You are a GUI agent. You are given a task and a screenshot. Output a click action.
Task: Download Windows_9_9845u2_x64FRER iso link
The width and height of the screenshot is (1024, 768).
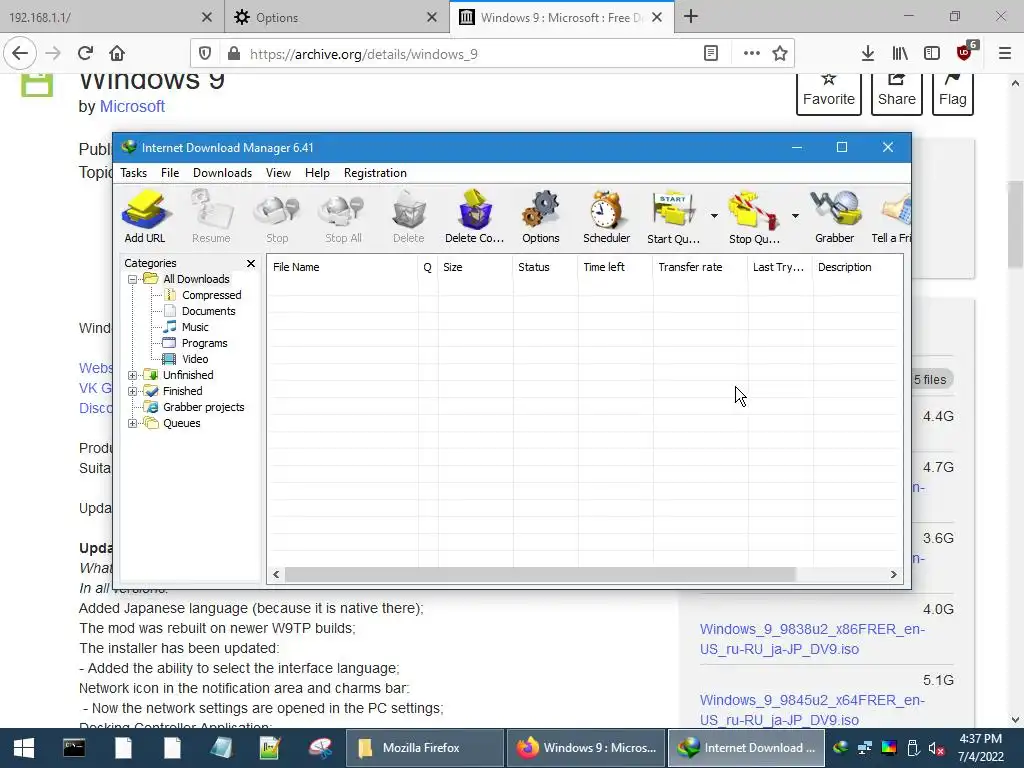[x=812, y=710]
